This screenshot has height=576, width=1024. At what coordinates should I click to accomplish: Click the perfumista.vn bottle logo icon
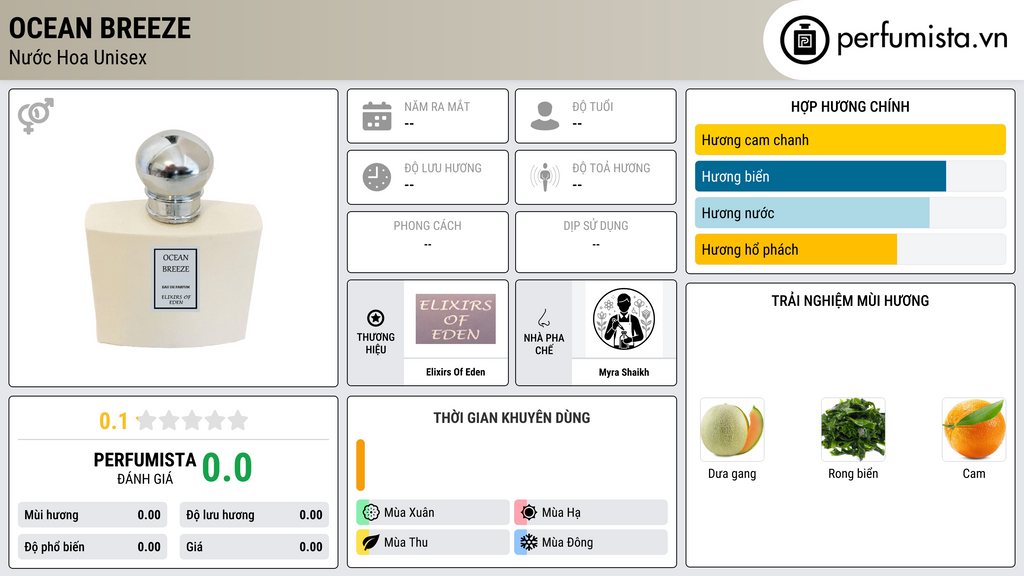[x=804, y=40]
